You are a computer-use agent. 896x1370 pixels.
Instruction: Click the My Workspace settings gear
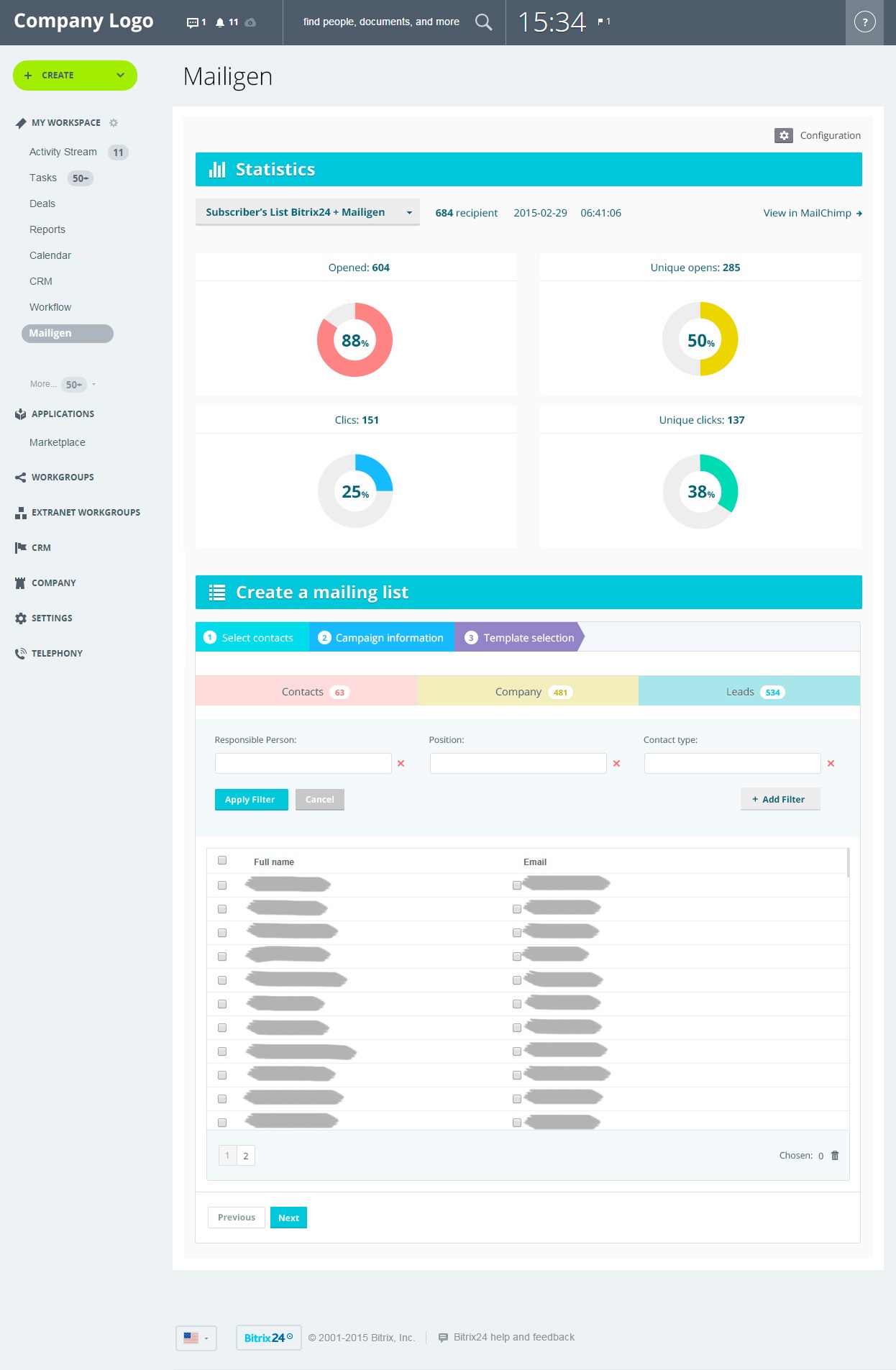coord(114,123)
